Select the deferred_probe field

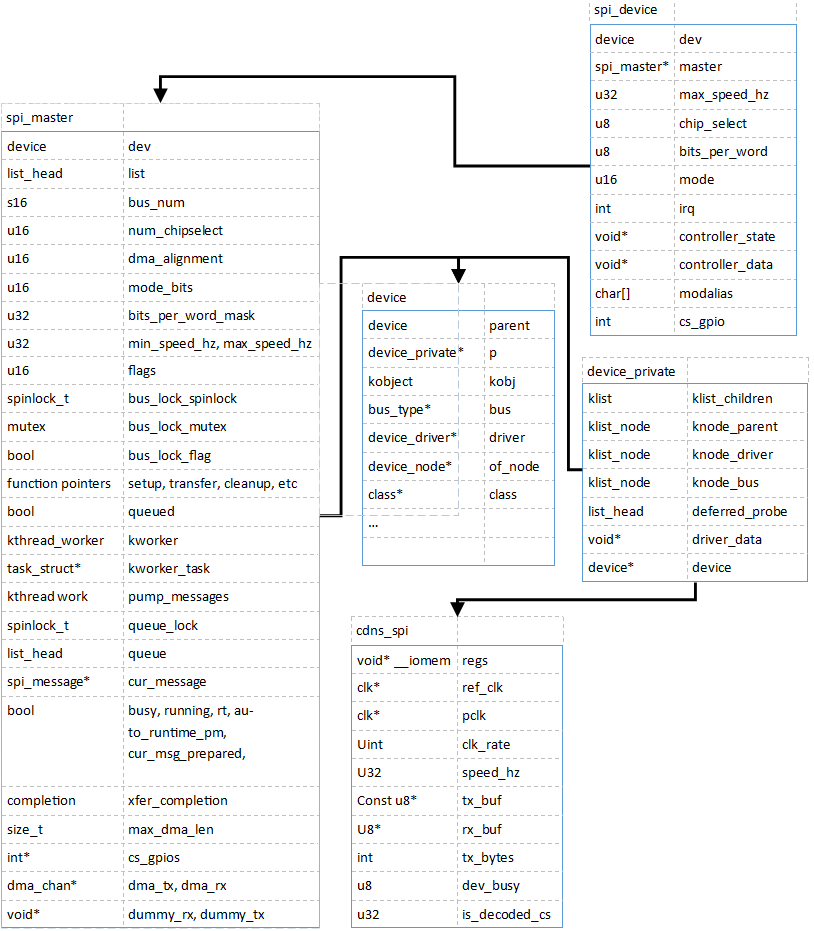point(739,511)
